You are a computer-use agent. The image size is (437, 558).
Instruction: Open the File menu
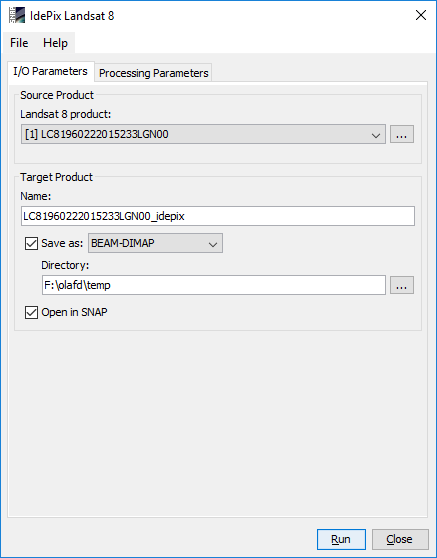[19, 43]
